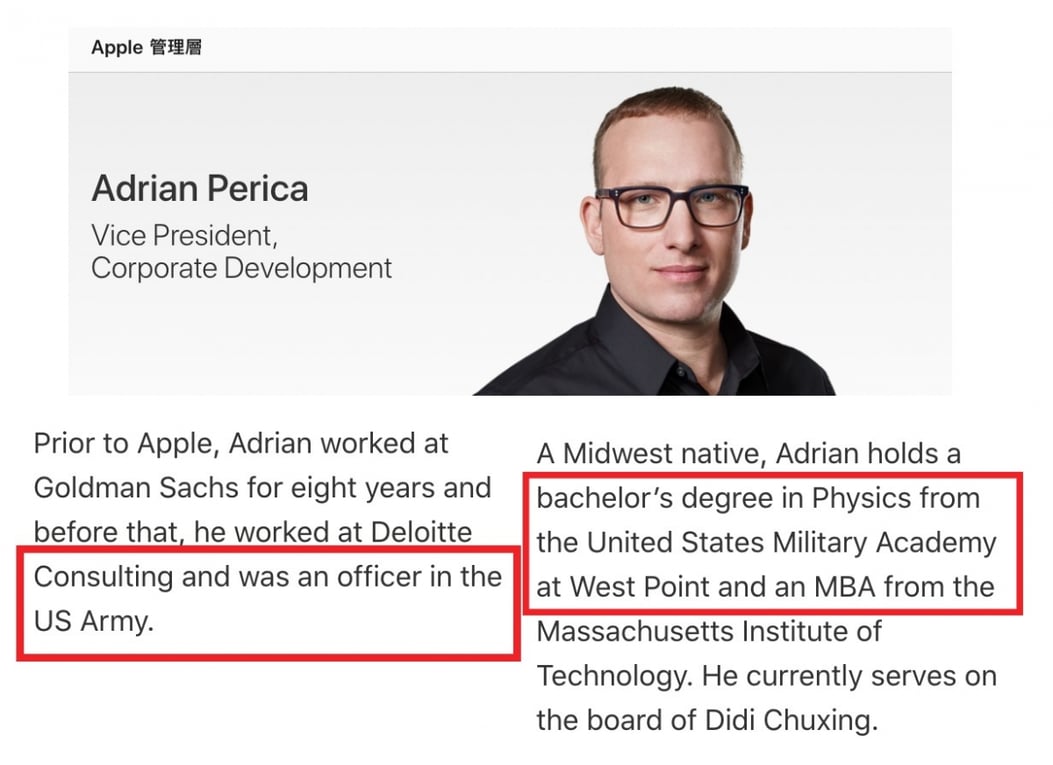The width and height of the screenshot is (1053, 765).
Task: Click the "A Midwest native" phrase
Action: click(x=652, y=453)
